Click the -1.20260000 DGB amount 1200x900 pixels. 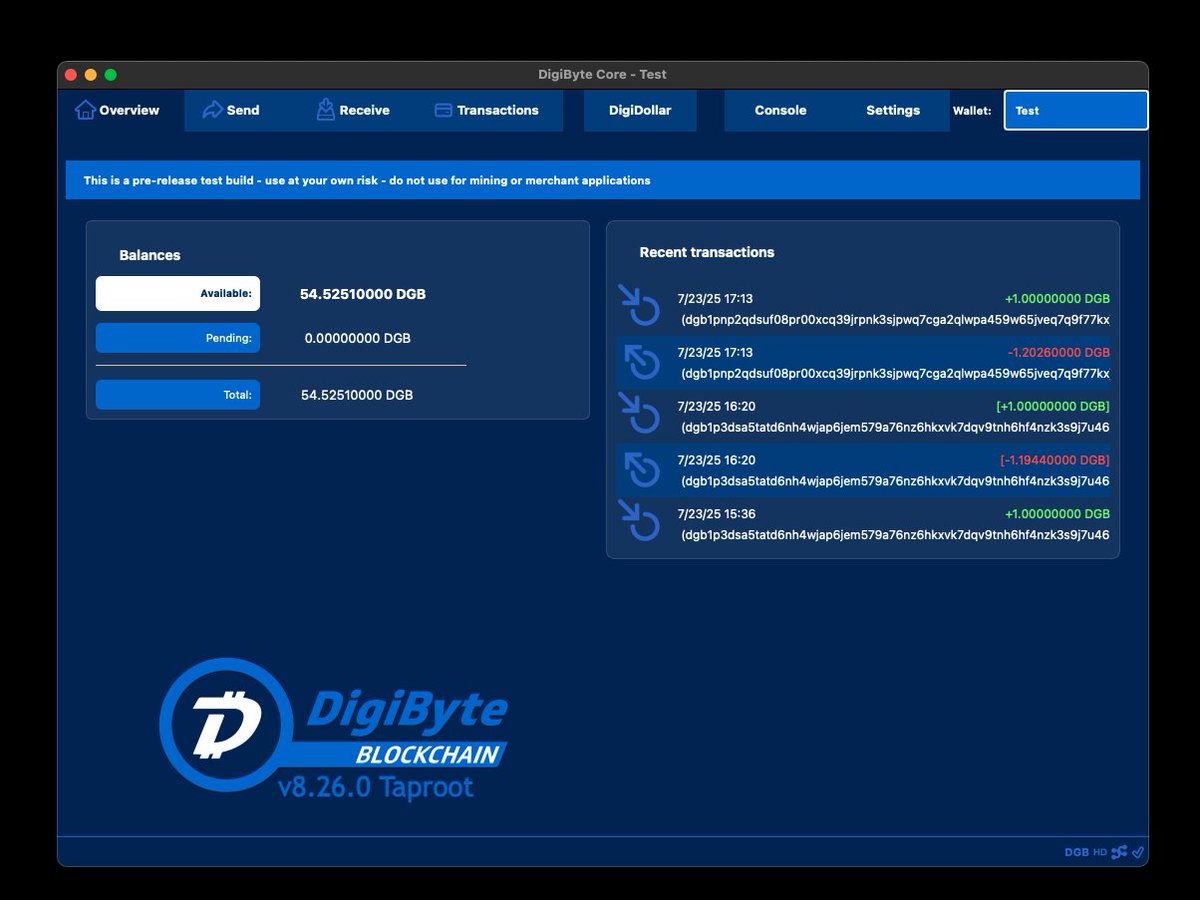tap(1059, 353)
